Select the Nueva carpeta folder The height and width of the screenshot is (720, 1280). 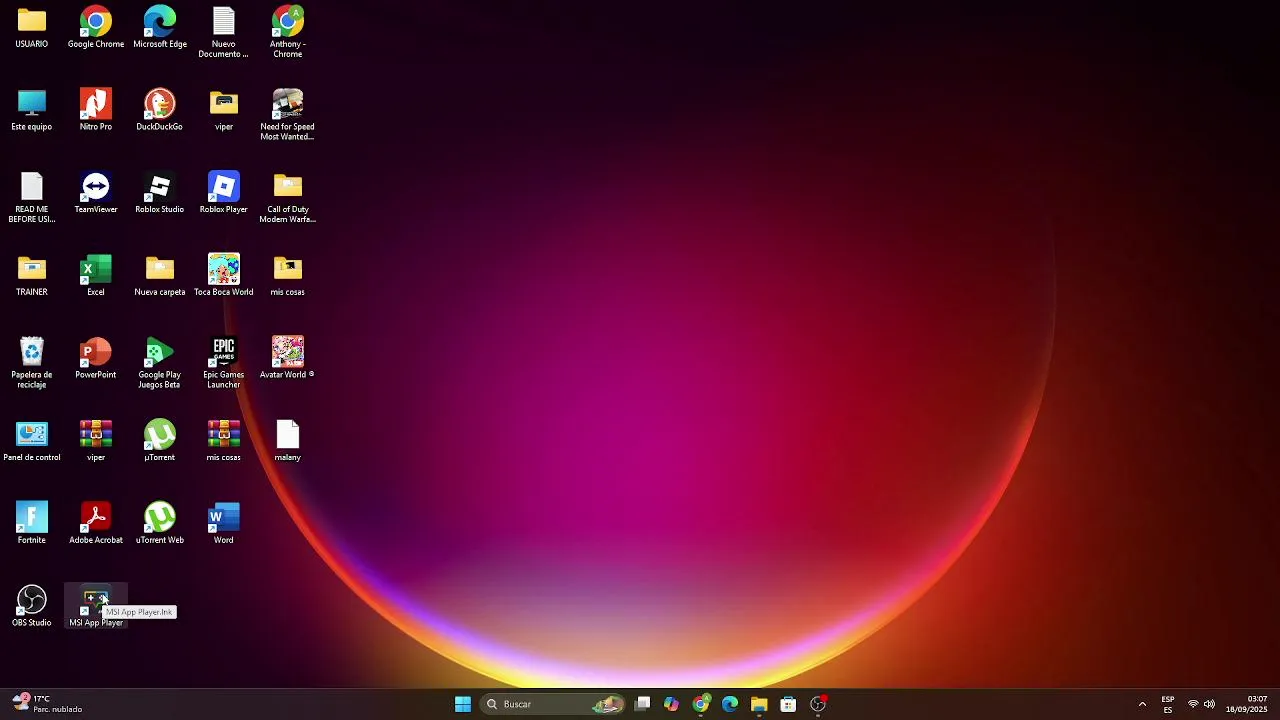[160, 276]
